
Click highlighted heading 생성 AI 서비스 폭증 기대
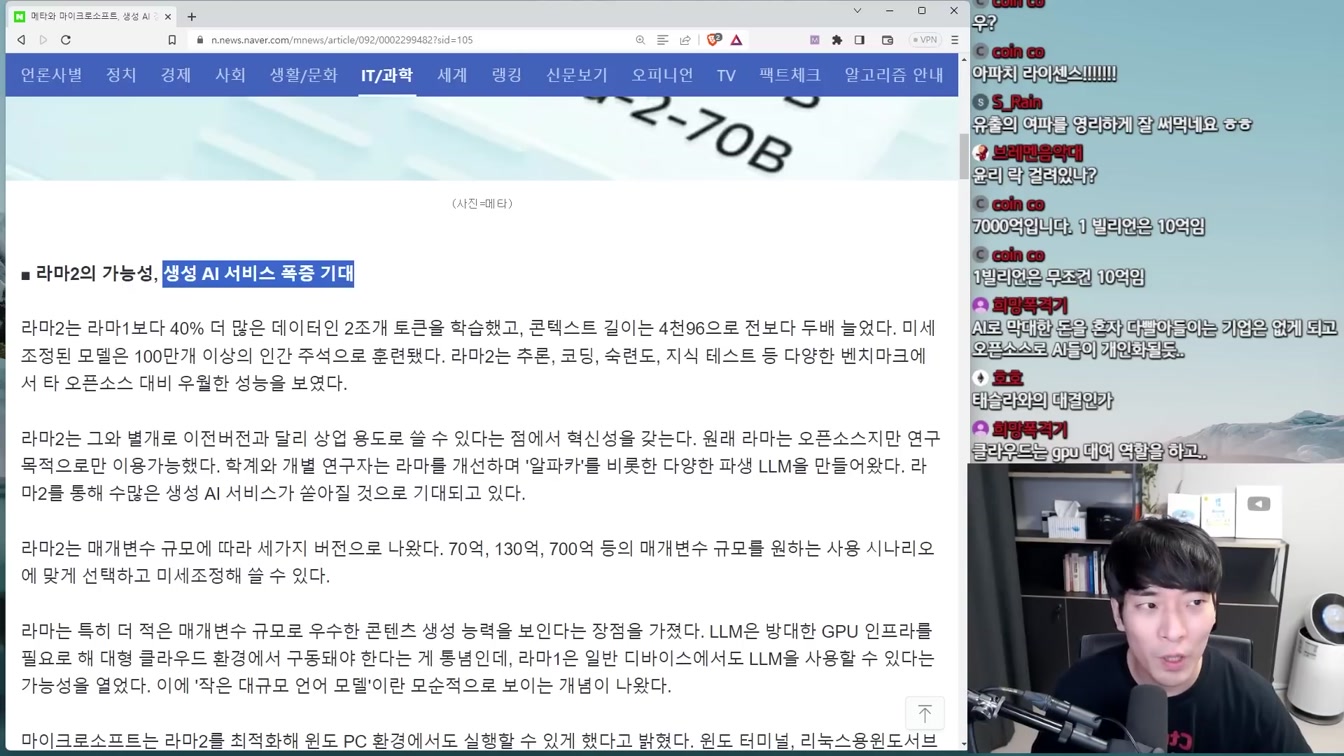pos(258,274)
